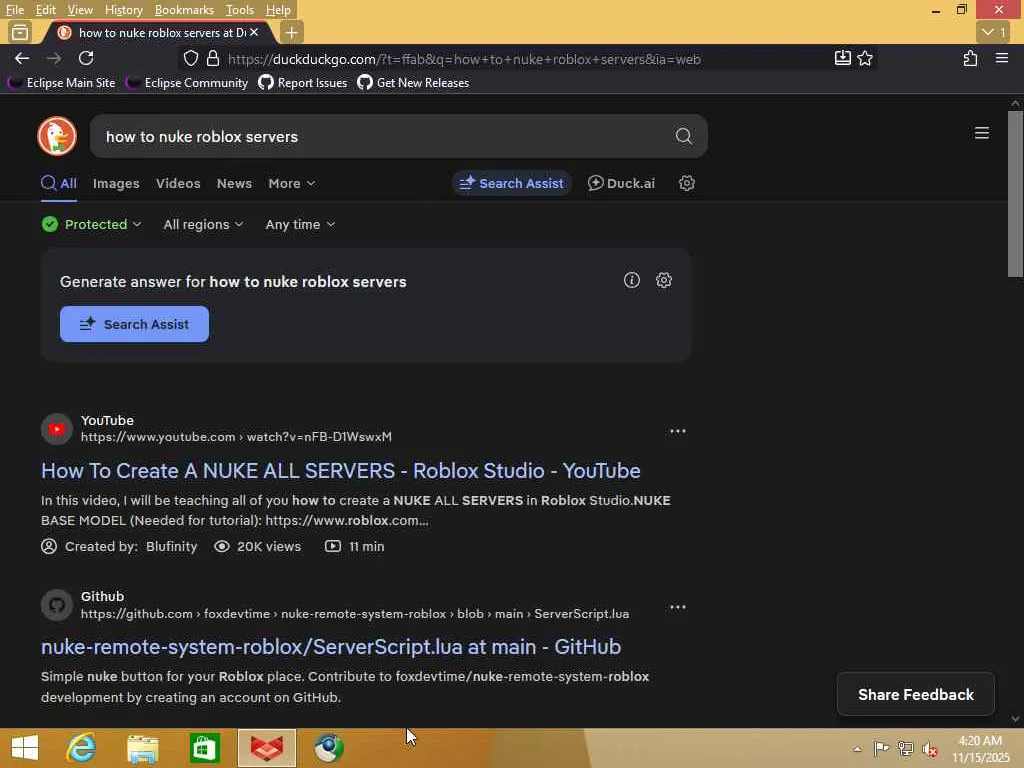The height and width of the screenshot is (768, 1024).
Task: Open Get New Releases bookmark
Action: [x=413, y=83]
